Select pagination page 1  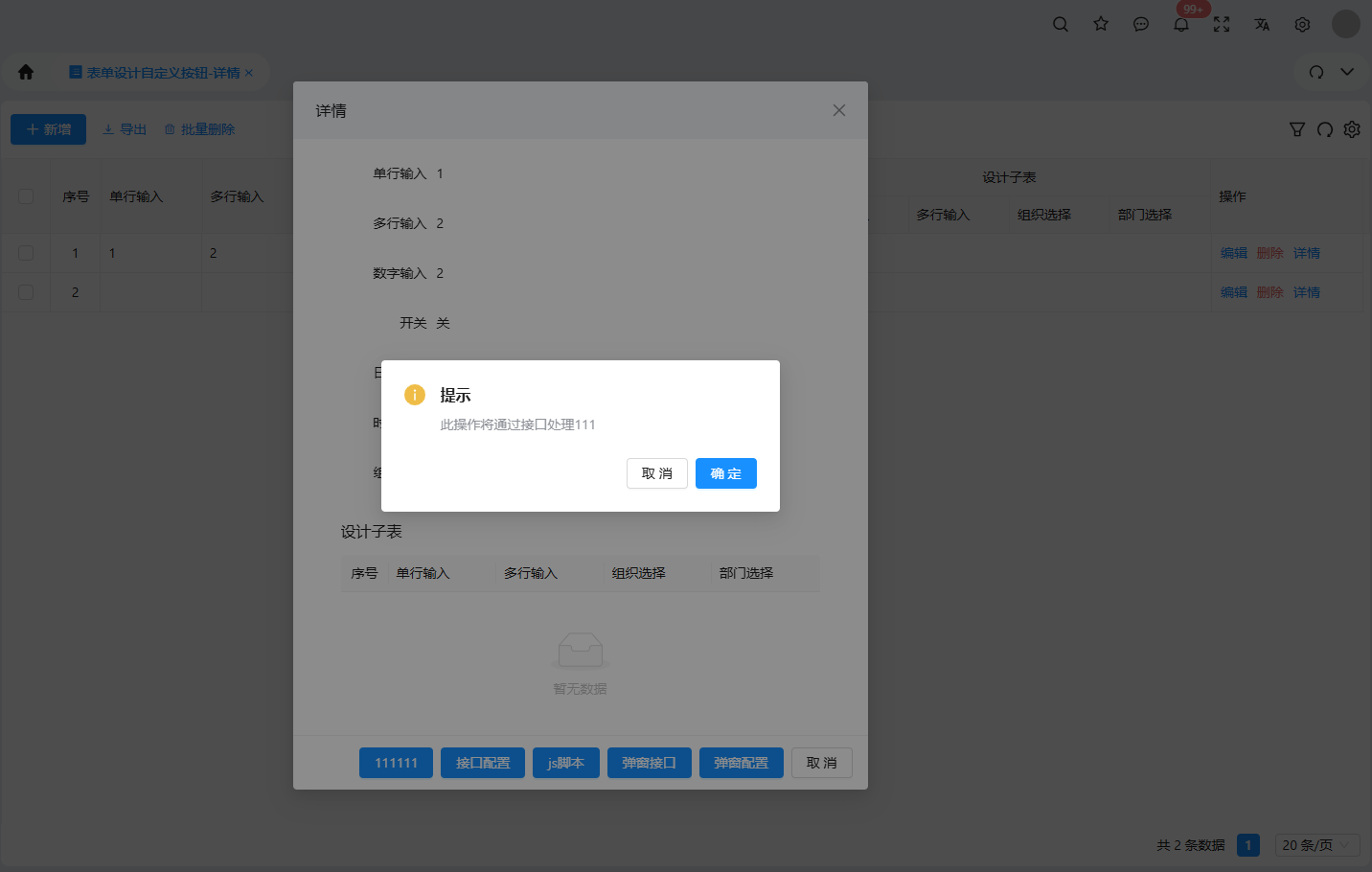point(1248,845)
